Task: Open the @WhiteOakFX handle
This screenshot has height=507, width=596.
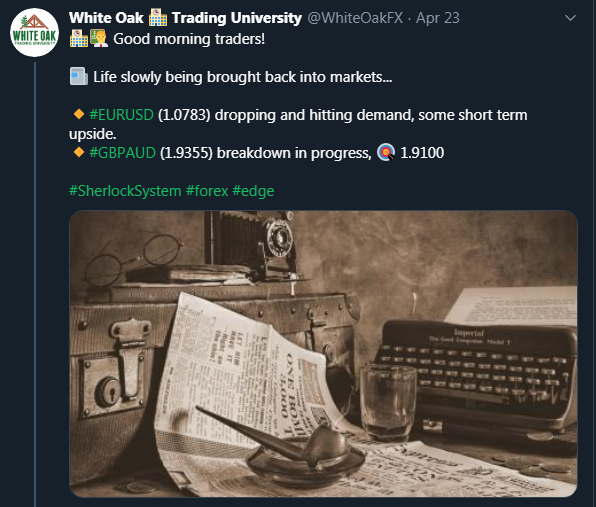Action: [x=355, y=18]
